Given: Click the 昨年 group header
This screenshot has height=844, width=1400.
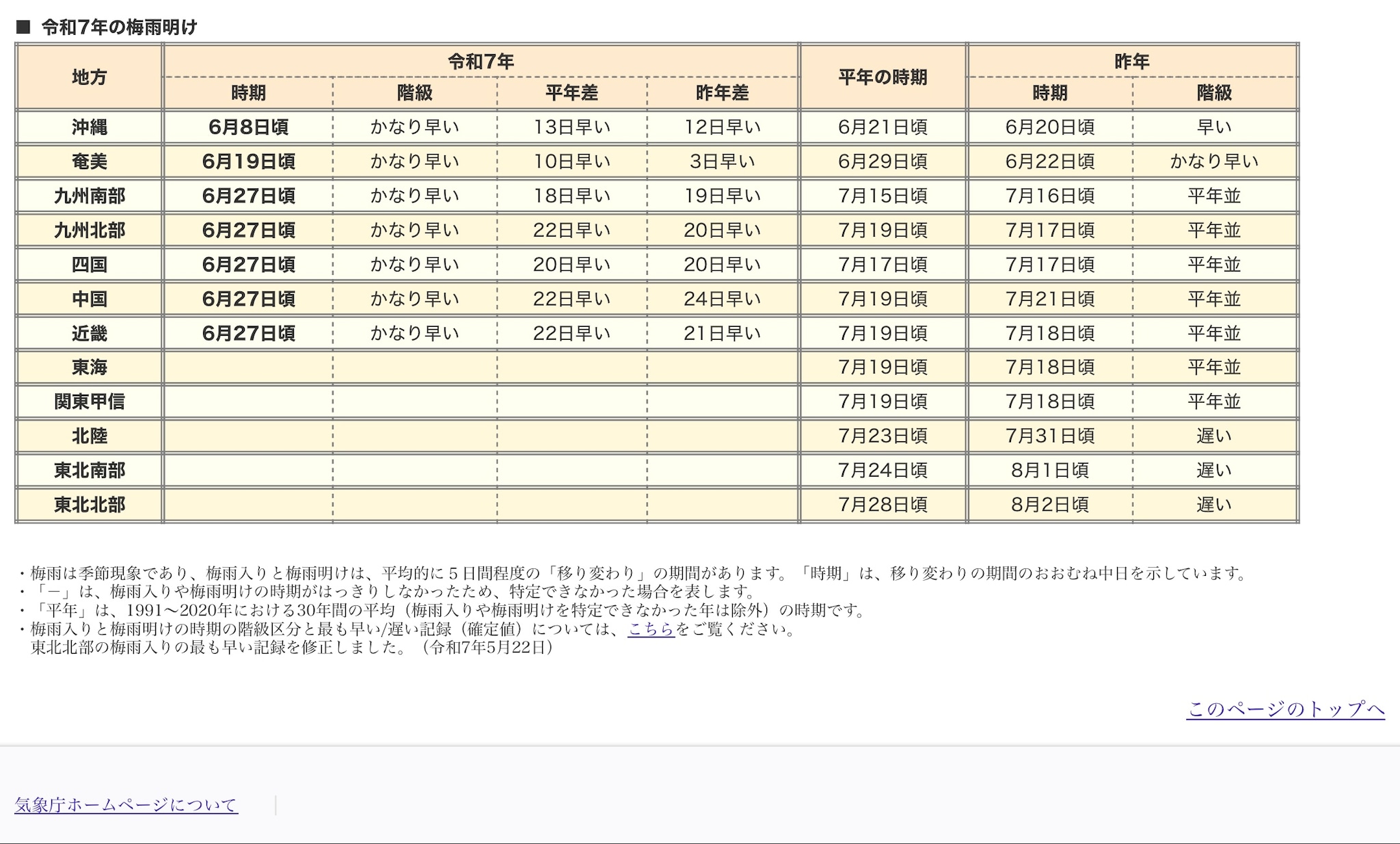Looking at the screenshot, I should 1132,62.
